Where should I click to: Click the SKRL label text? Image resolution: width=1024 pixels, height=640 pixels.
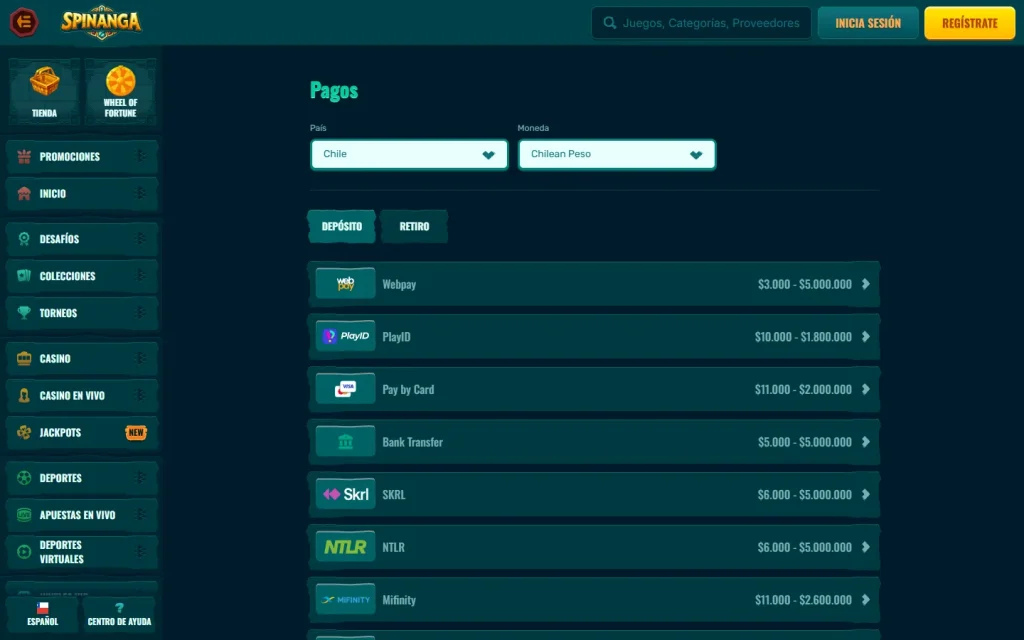pyautogui.click(x=394, y=494)
